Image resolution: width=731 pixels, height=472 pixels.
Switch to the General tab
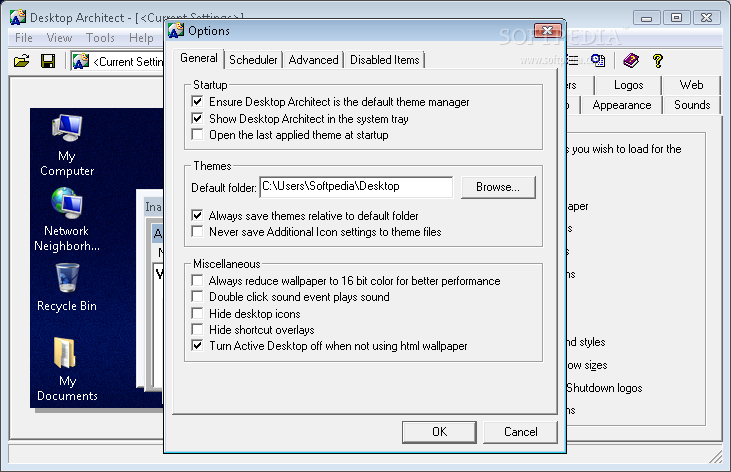pyautogui.click(x=199, y=58)
